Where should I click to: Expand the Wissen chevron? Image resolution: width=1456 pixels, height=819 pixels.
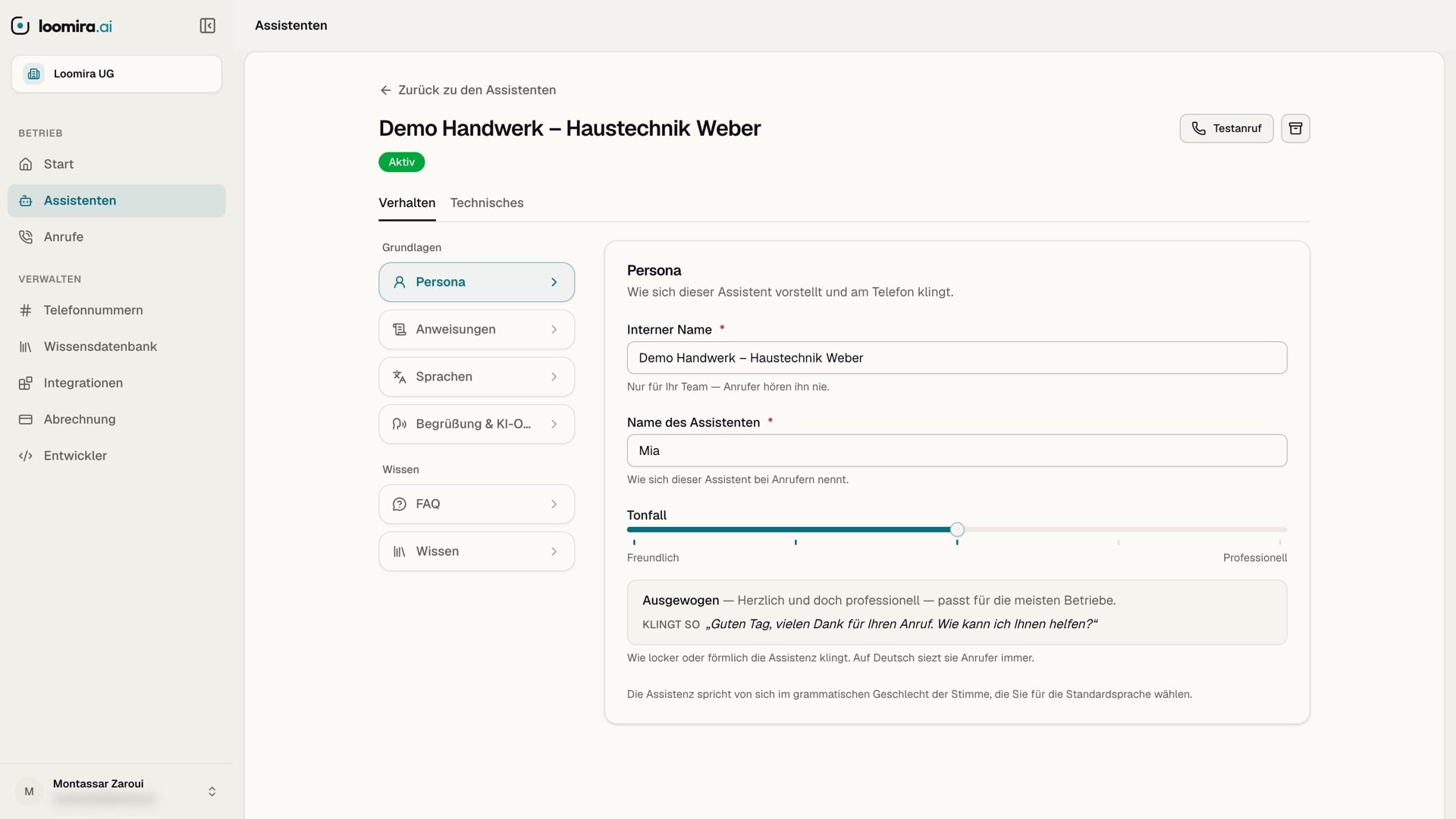554,551
